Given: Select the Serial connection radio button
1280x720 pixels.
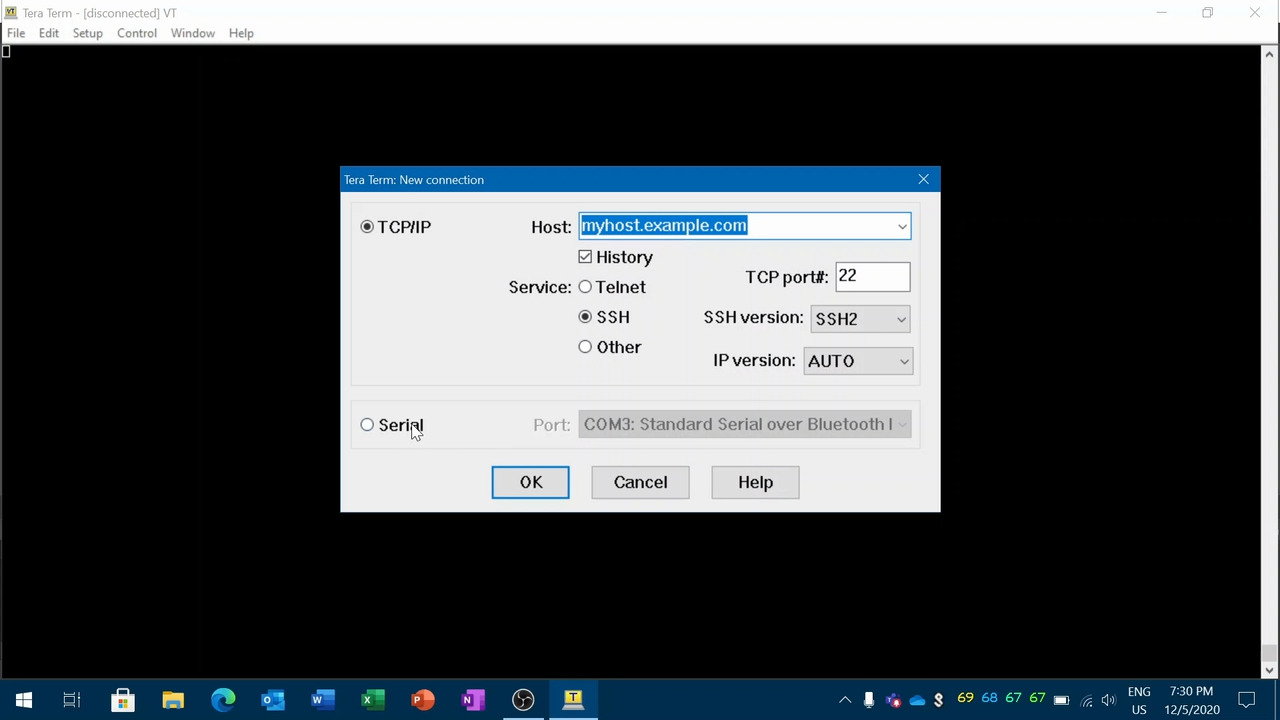Looking at the screenshot, I should tap(367, 425).
